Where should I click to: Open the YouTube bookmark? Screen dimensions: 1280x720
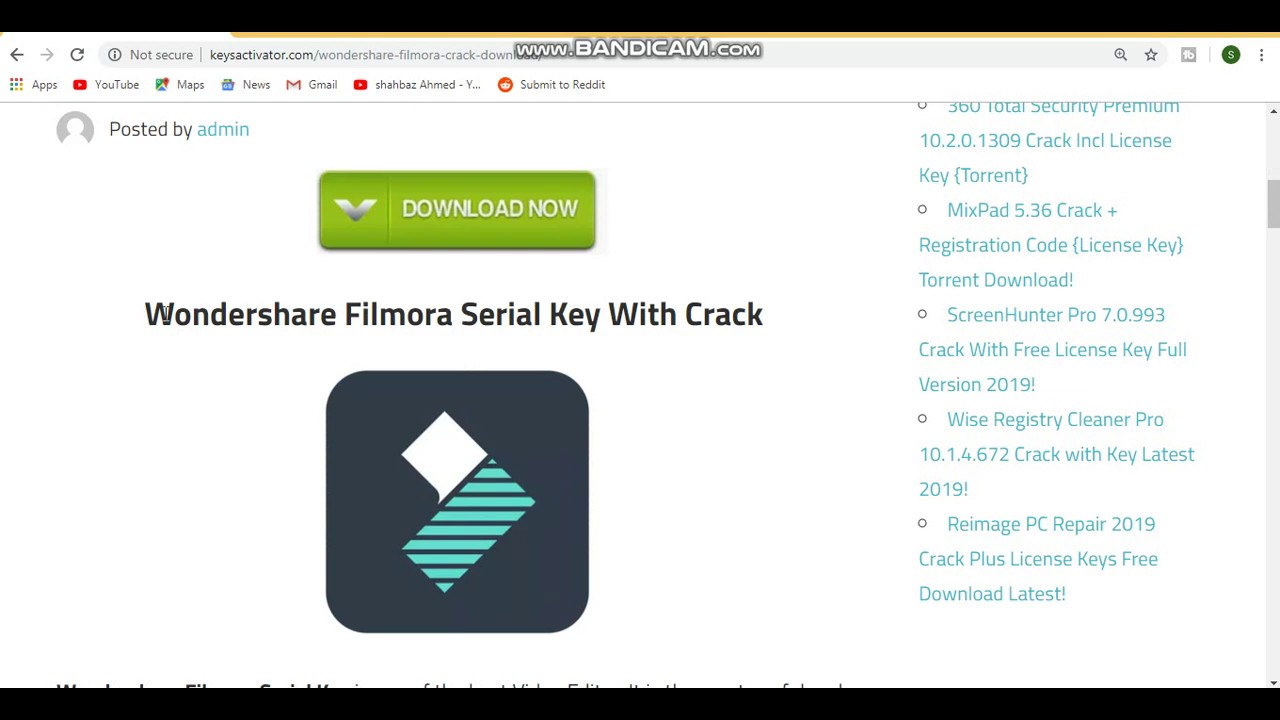click(106, 85)
